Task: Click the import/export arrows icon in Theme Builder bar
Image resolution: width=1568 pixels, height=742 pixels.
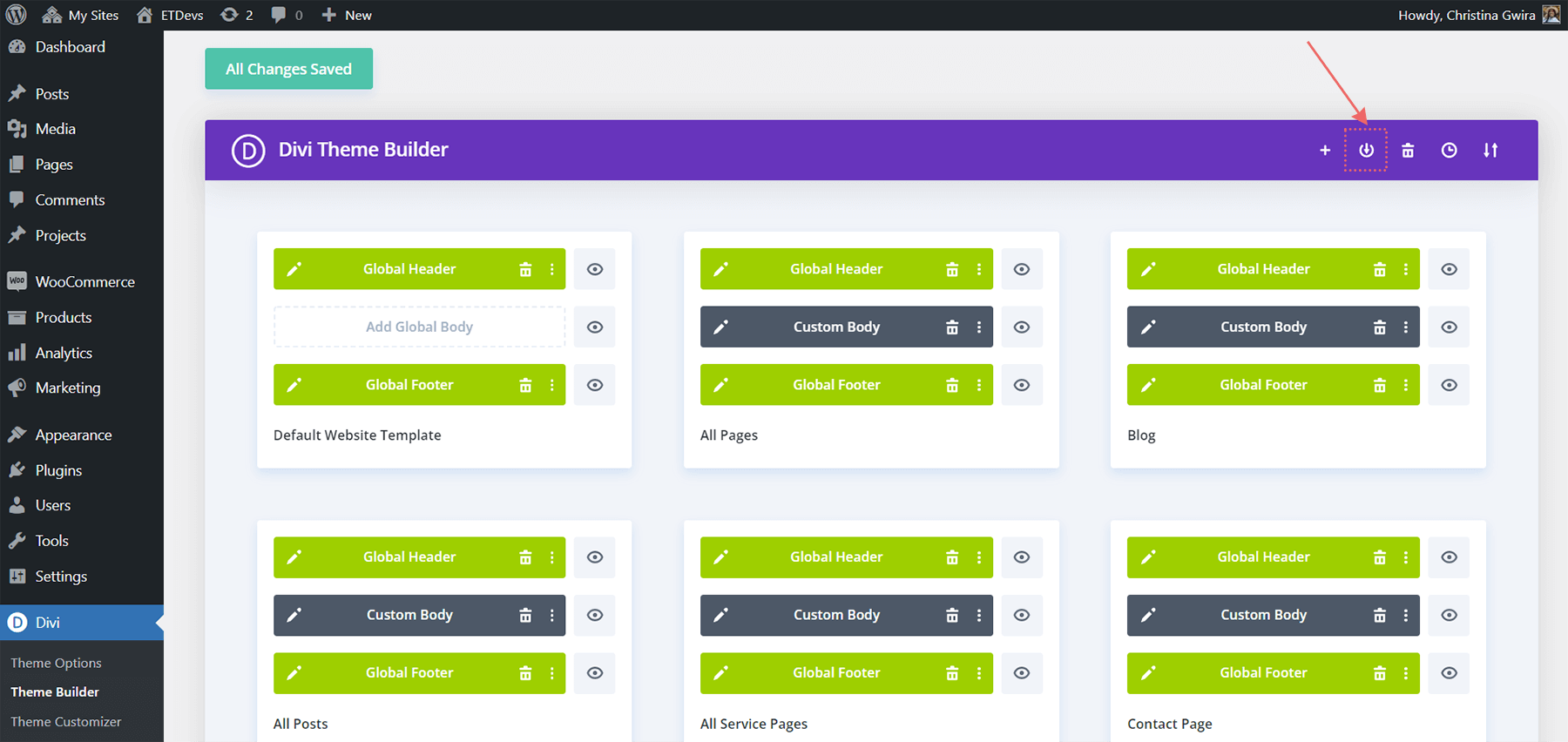Action: click(1490, 151)
